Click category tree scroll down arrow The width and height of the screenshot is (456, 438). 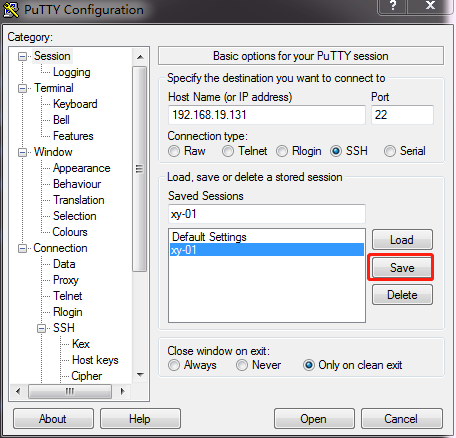tap(140, 375)
